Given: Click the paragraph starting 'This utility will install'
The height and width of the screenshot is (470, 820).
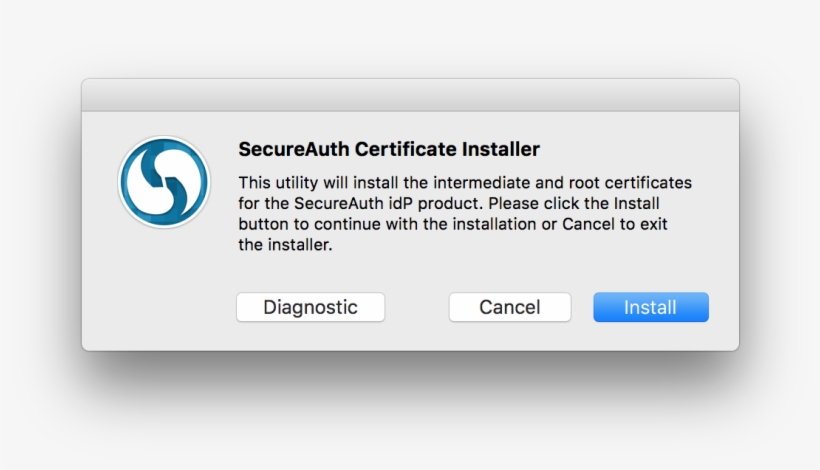Looking at the screenshot, I should (x=465, y=213).
